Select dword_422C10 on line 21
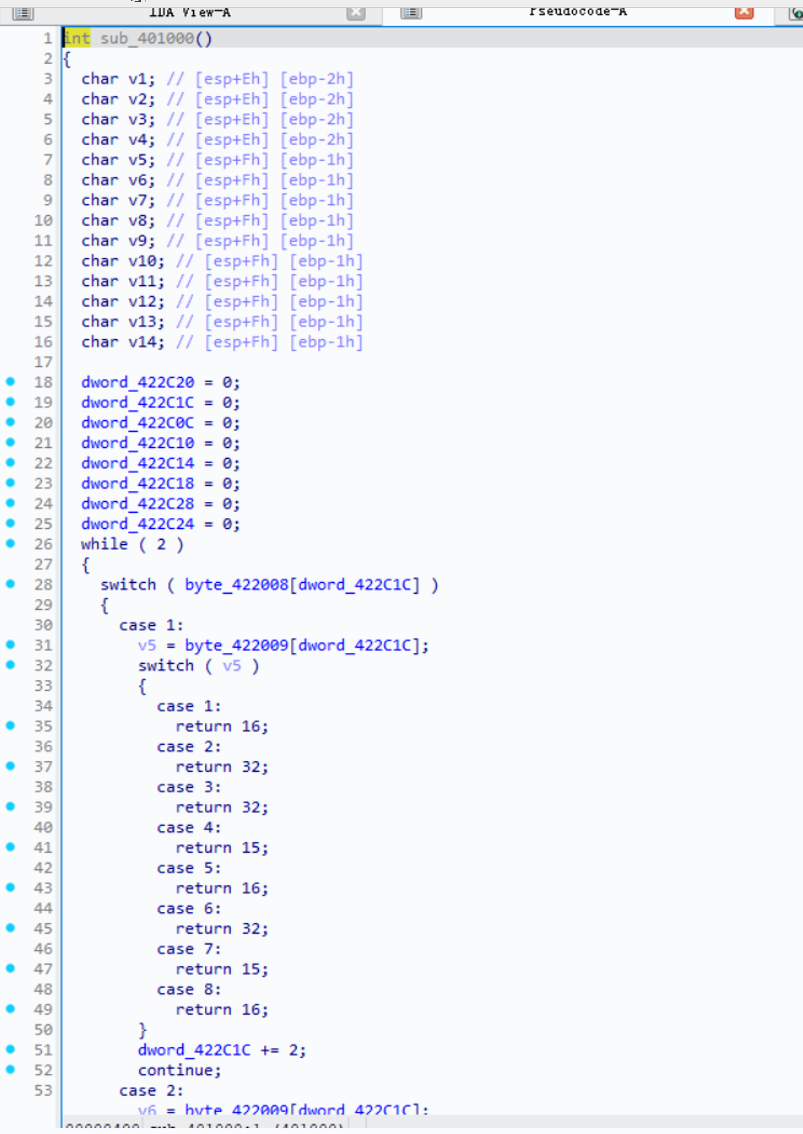 (x=137, y=443)
